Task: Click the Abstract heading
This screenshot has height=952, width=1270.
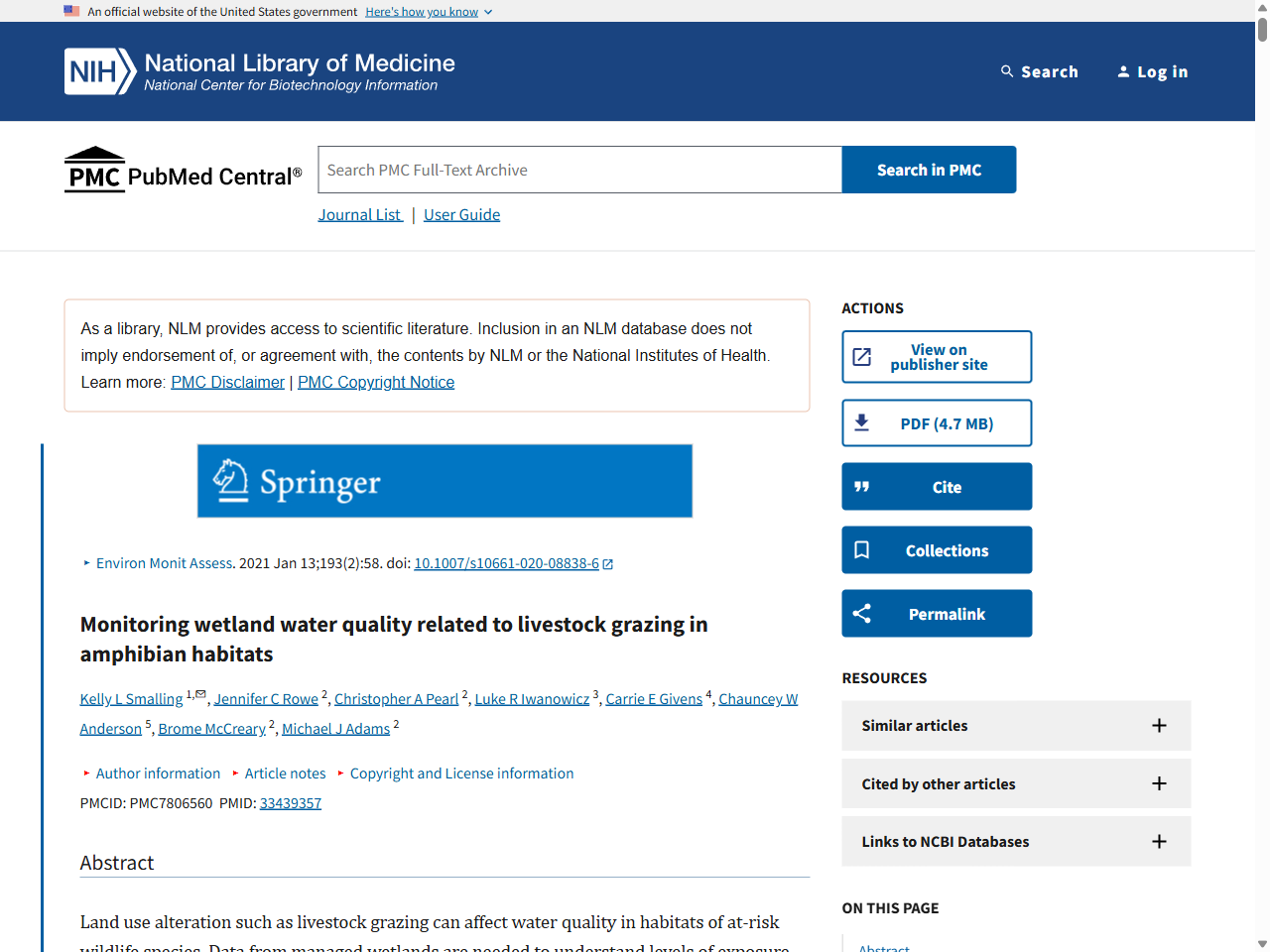Action: 117,863
